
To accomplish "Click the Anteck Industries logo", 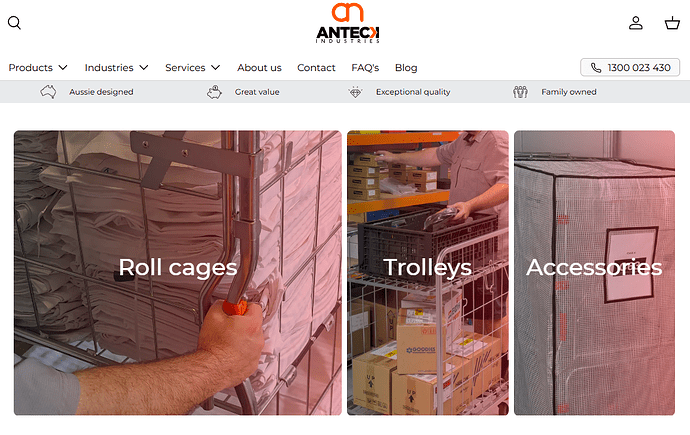I will click(348, 23).
